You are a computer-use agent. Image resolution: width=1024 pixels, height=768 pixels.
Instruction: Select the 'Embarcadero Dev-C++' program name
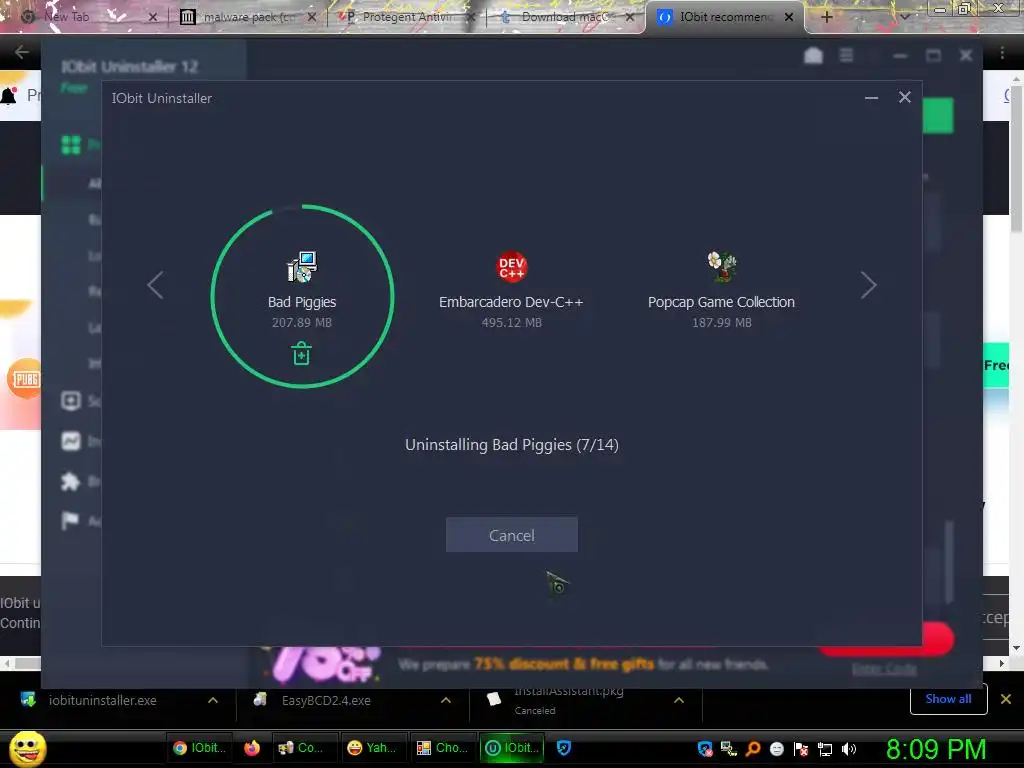(511, 302)
